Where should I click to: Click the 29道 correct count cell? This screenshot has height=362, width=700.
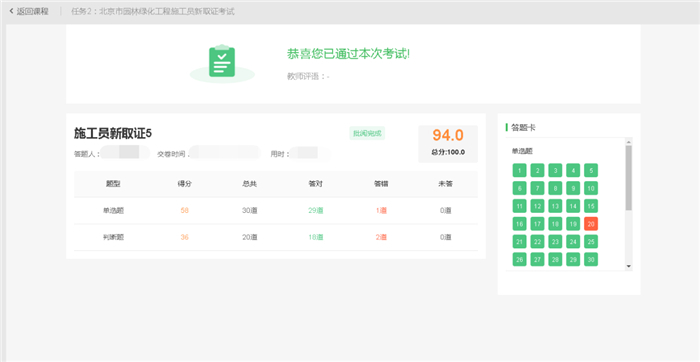[x=316, y=211]
